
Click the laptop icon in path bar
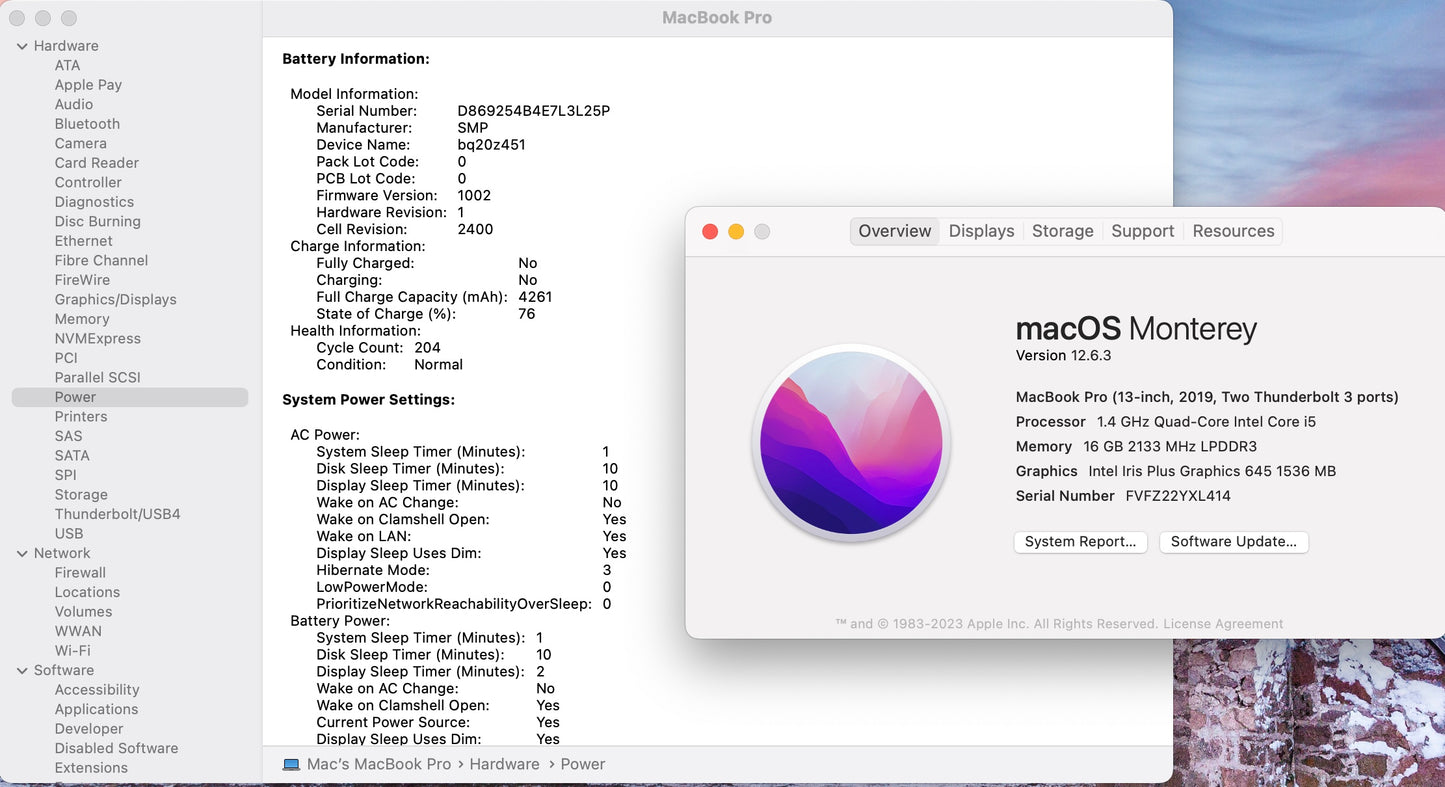[x=291, y=764]
